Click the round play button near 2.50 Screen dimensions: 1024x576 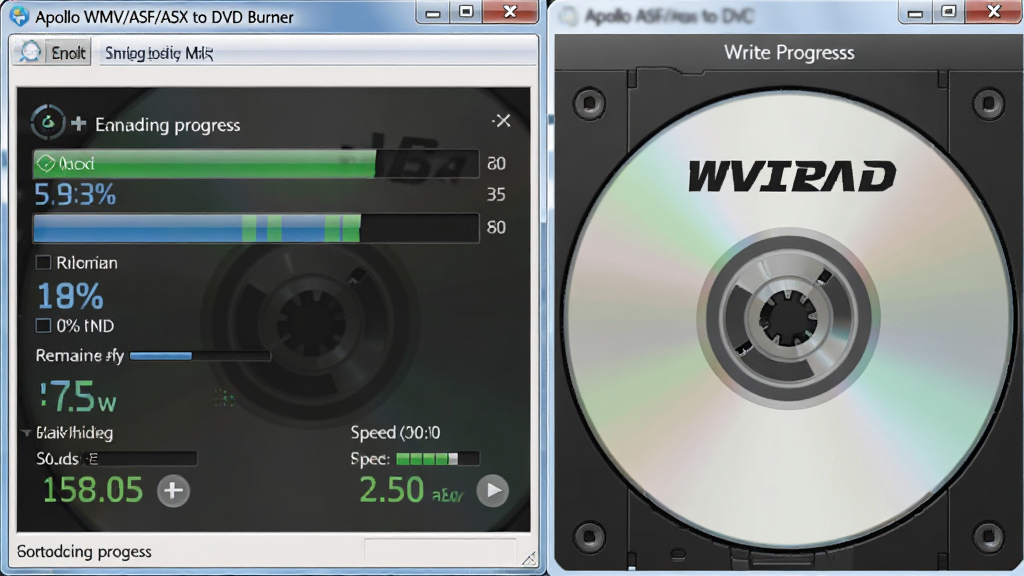(493, 490)
